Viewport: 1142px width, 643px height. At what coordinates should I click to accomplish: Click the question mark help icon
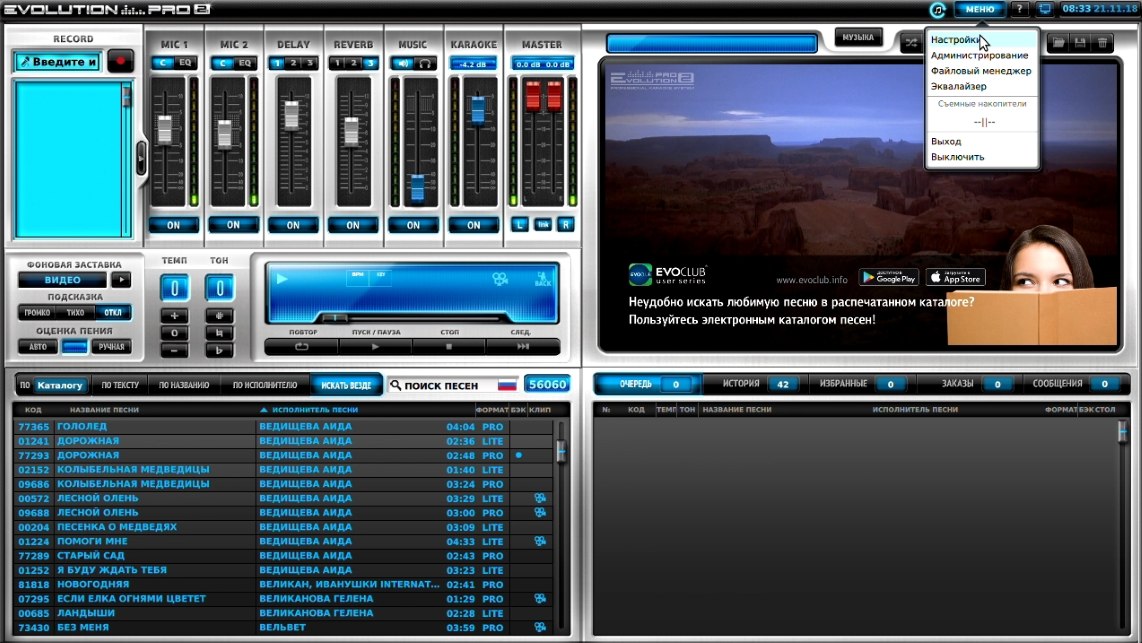pos(1019,9)
